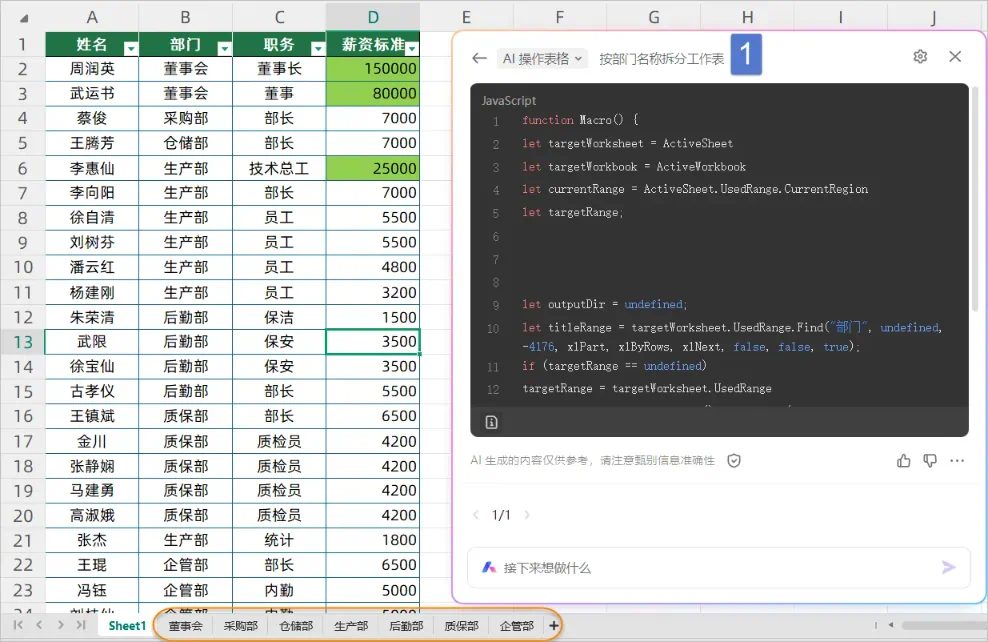This screenshot has height=642, width=988.
Task: Go to next AI result page arrow
Action: (527, 515)
